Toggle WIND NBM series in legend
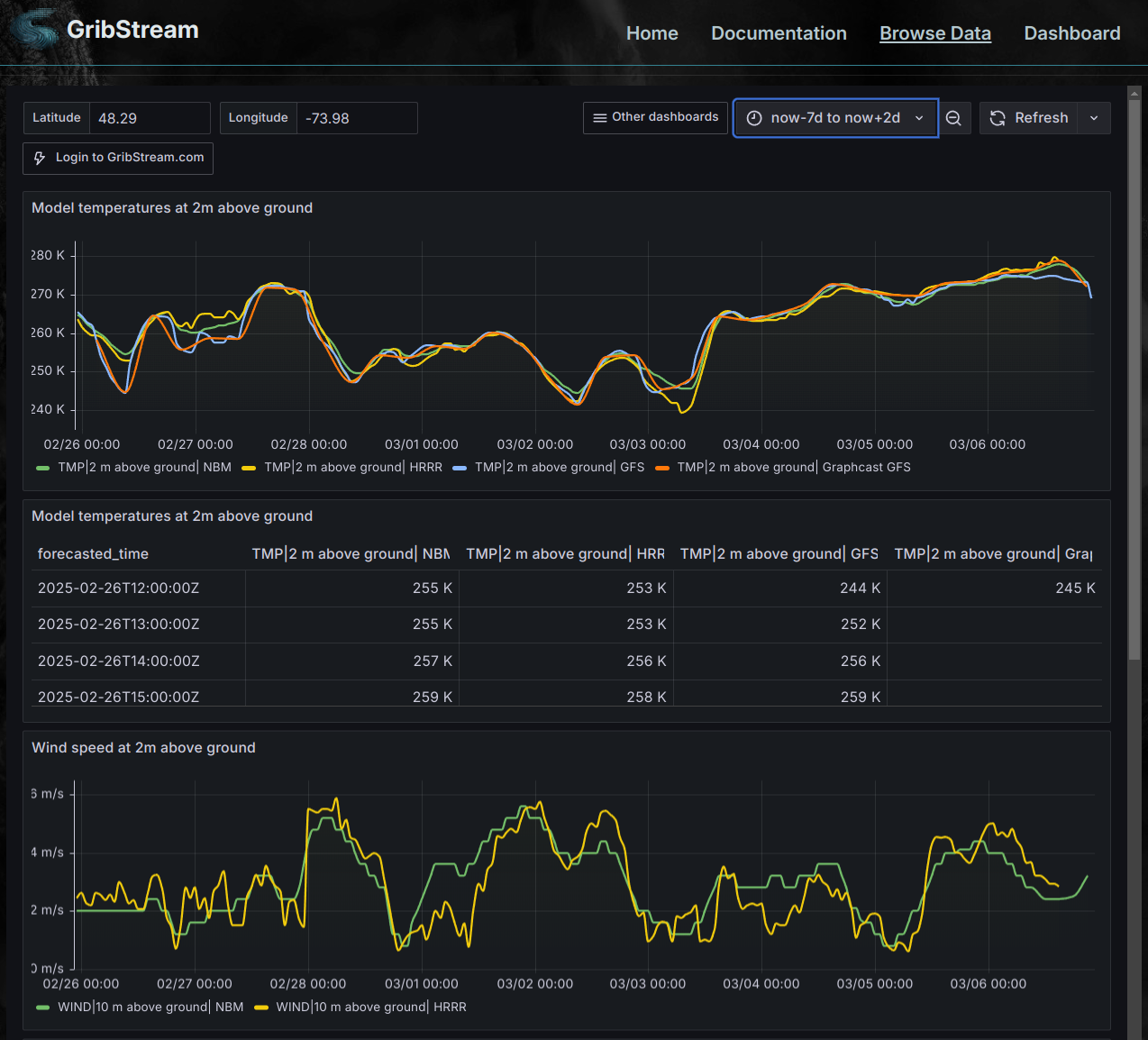 click(150, 1008)
